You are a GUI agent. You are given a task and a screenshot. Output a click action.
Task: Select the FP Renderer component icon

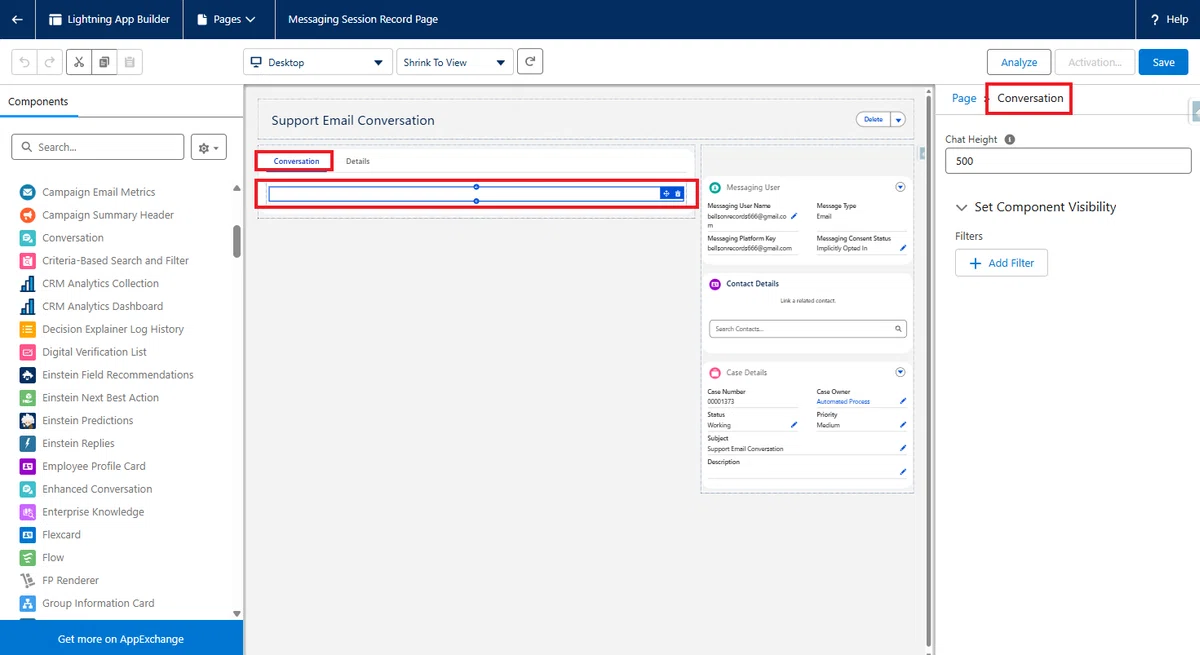27,580
